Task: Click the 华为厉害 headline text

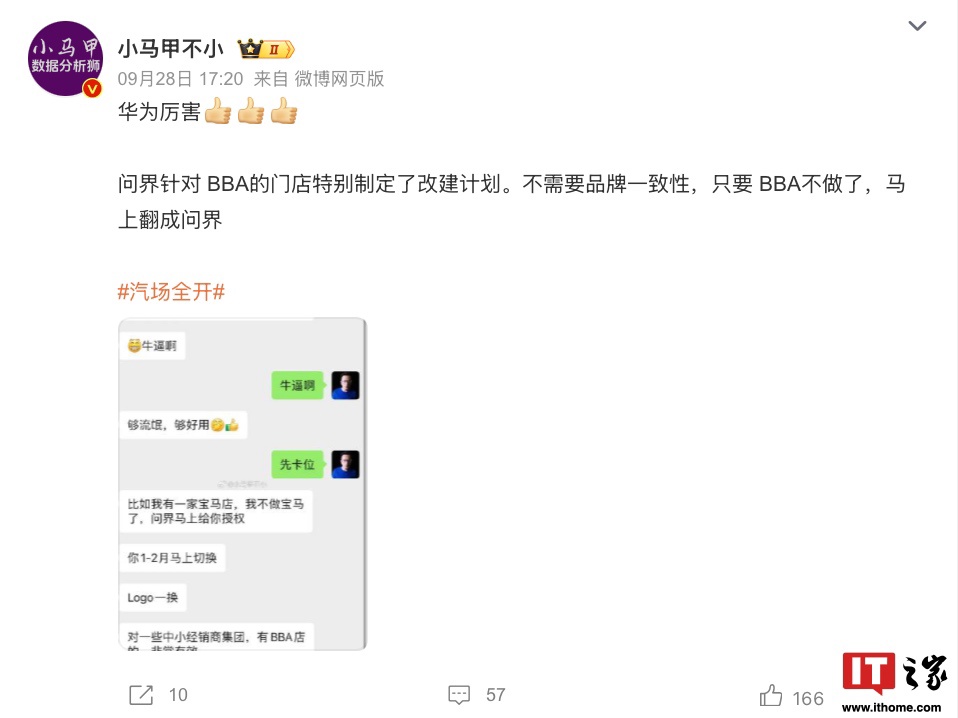Action: pyautogui.click(x=159, y=112)
